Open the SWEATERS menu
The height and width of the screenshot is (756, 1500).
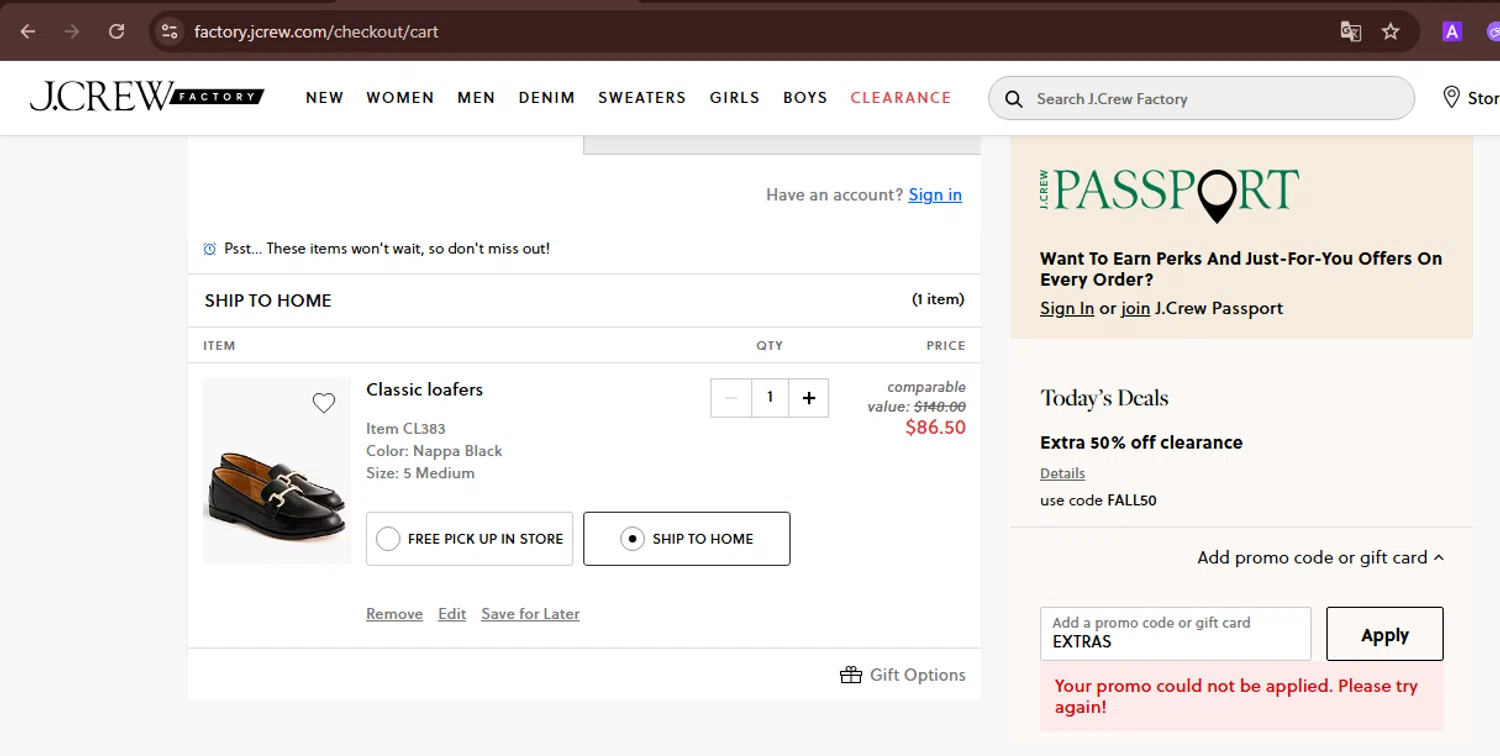point(642,98)
